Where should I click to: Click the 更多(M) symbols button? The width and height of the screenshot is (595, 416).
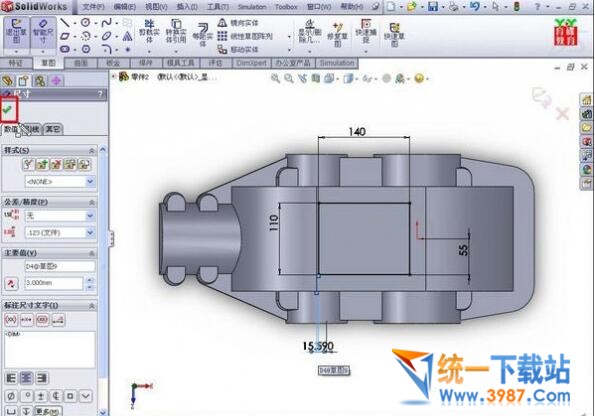pos(47,411)
